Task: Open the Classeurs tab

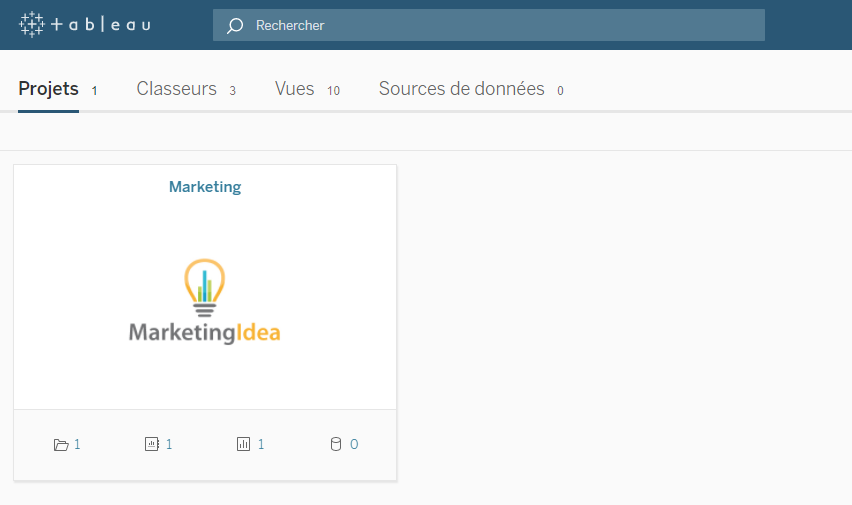Action: (176, 89)
